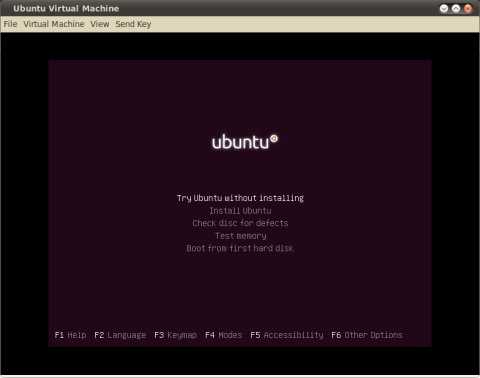Choose the Test memory option
Viewport: 480px width, 378px height.
tap(241, 236)
